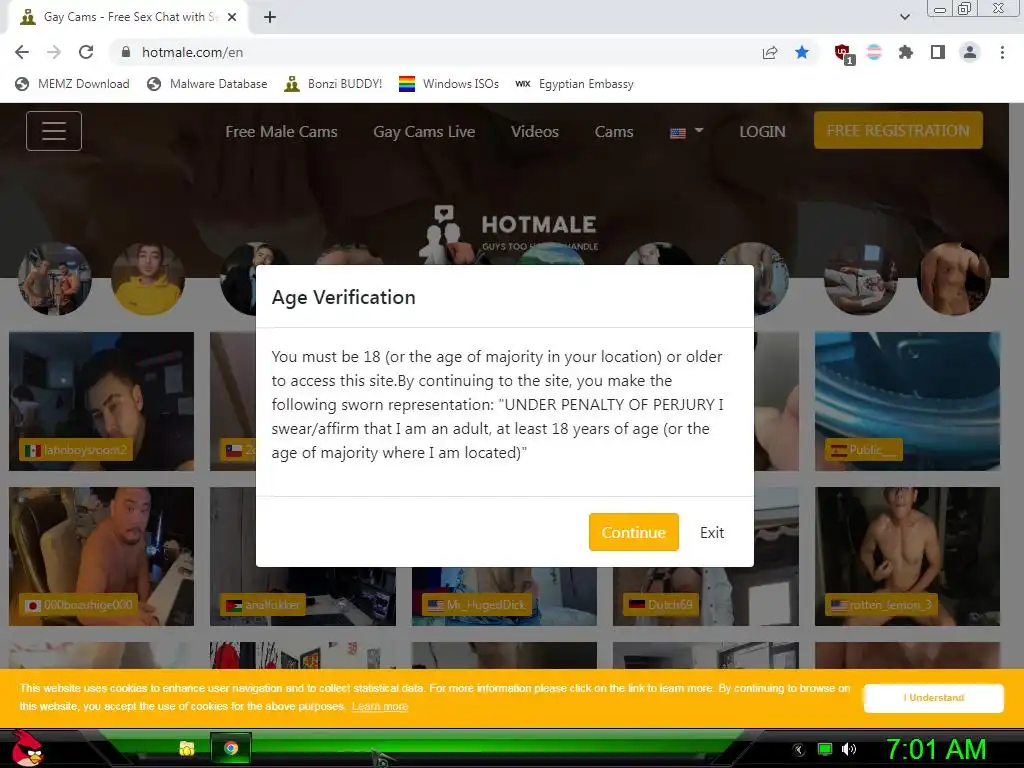Expand the language flag dropdown

click(x=686, y=132)
